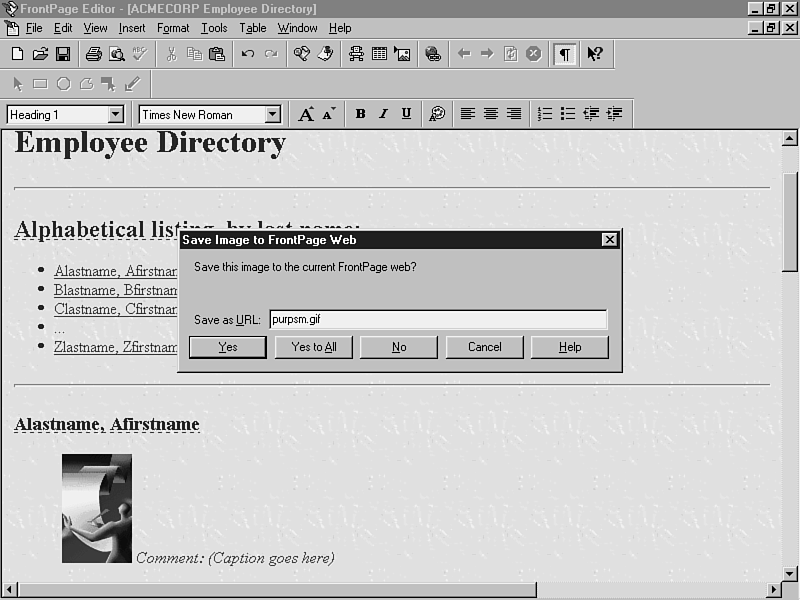800x600 pixels.
Task: Click the Save as URL text field
Action: [437, 319]
